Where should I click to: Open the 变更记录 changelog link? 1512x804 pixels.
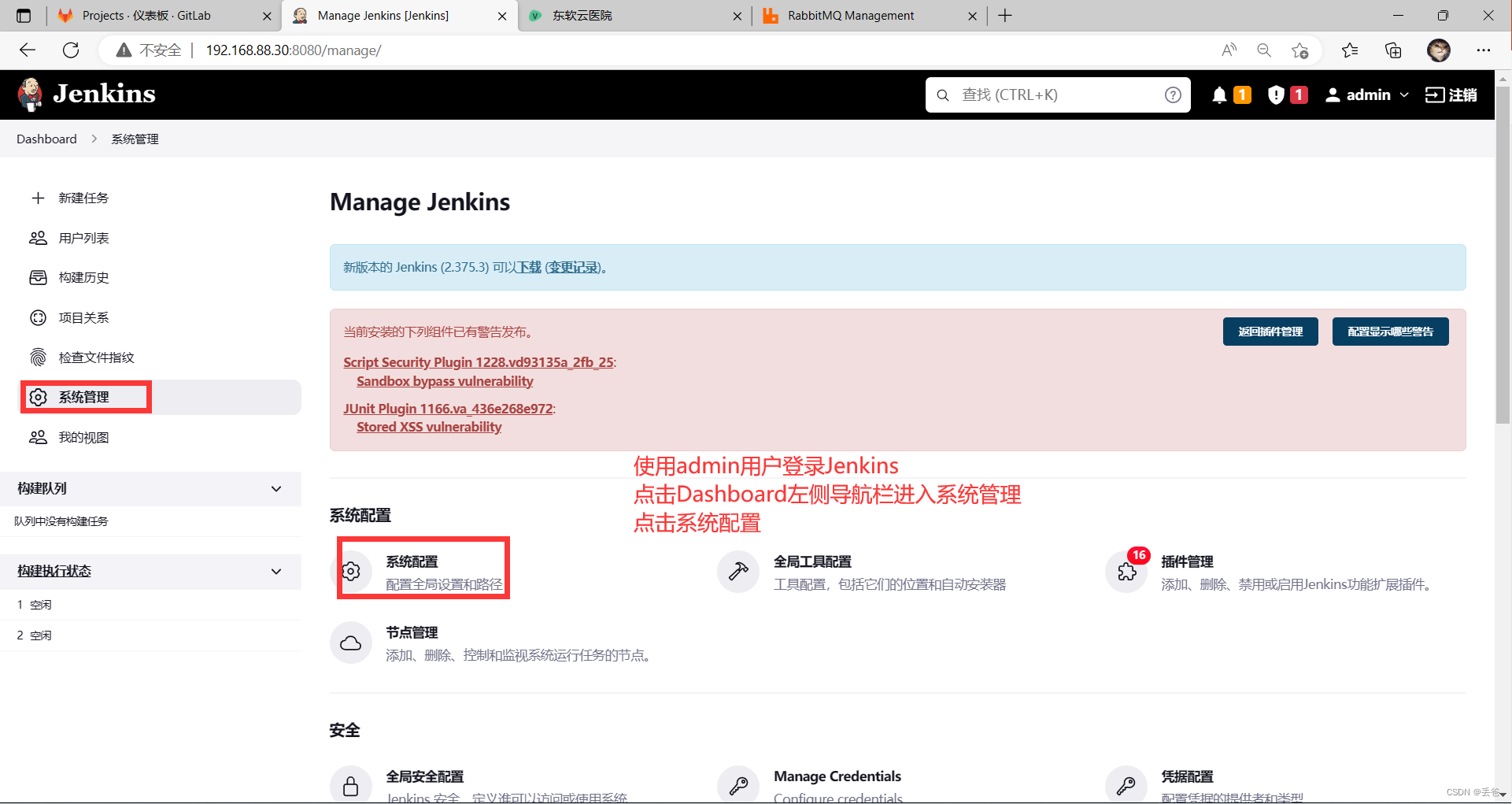point(574,267)
